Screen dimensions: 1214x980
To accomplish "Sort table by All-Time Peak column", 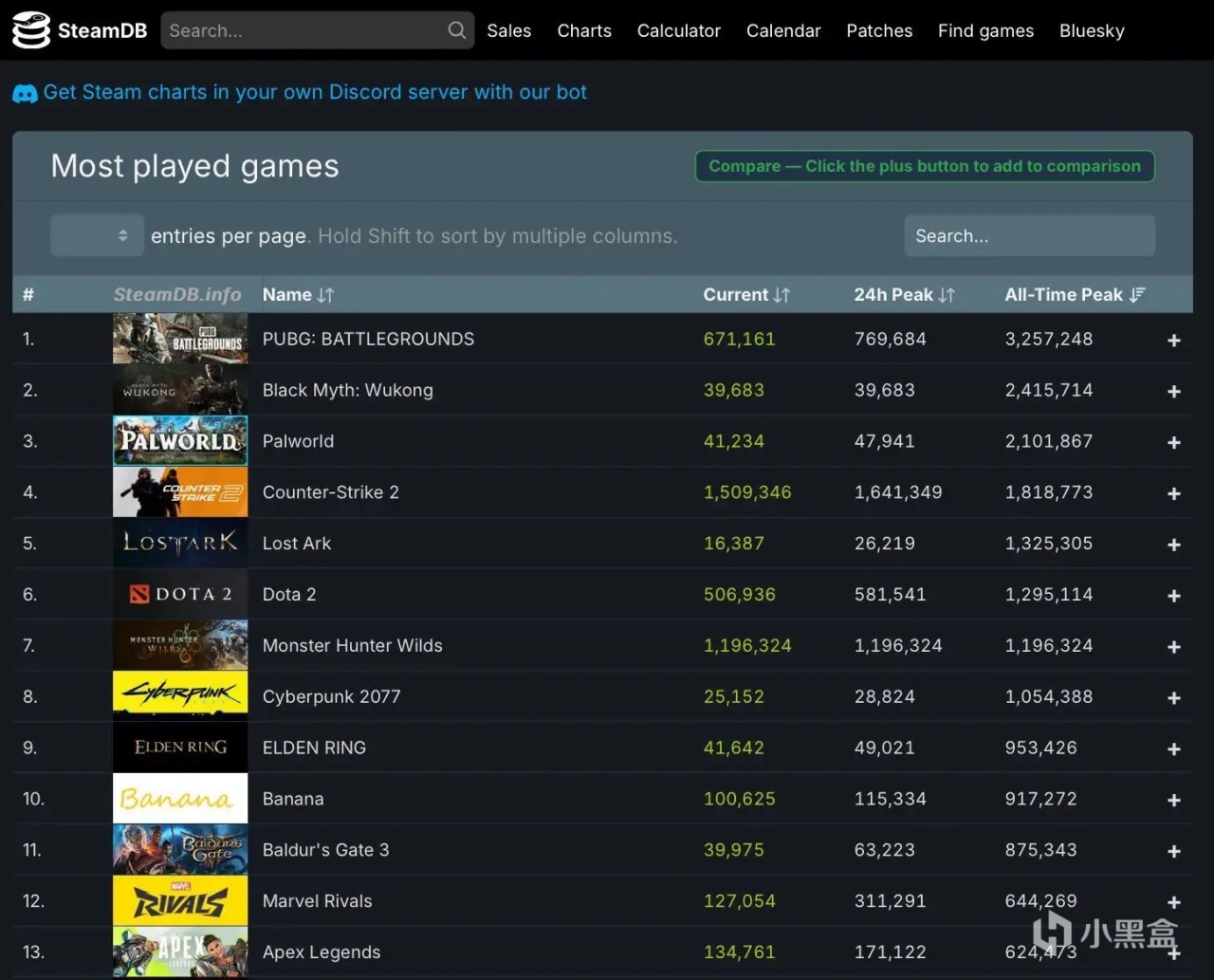I will click(x=1075, y=295).
